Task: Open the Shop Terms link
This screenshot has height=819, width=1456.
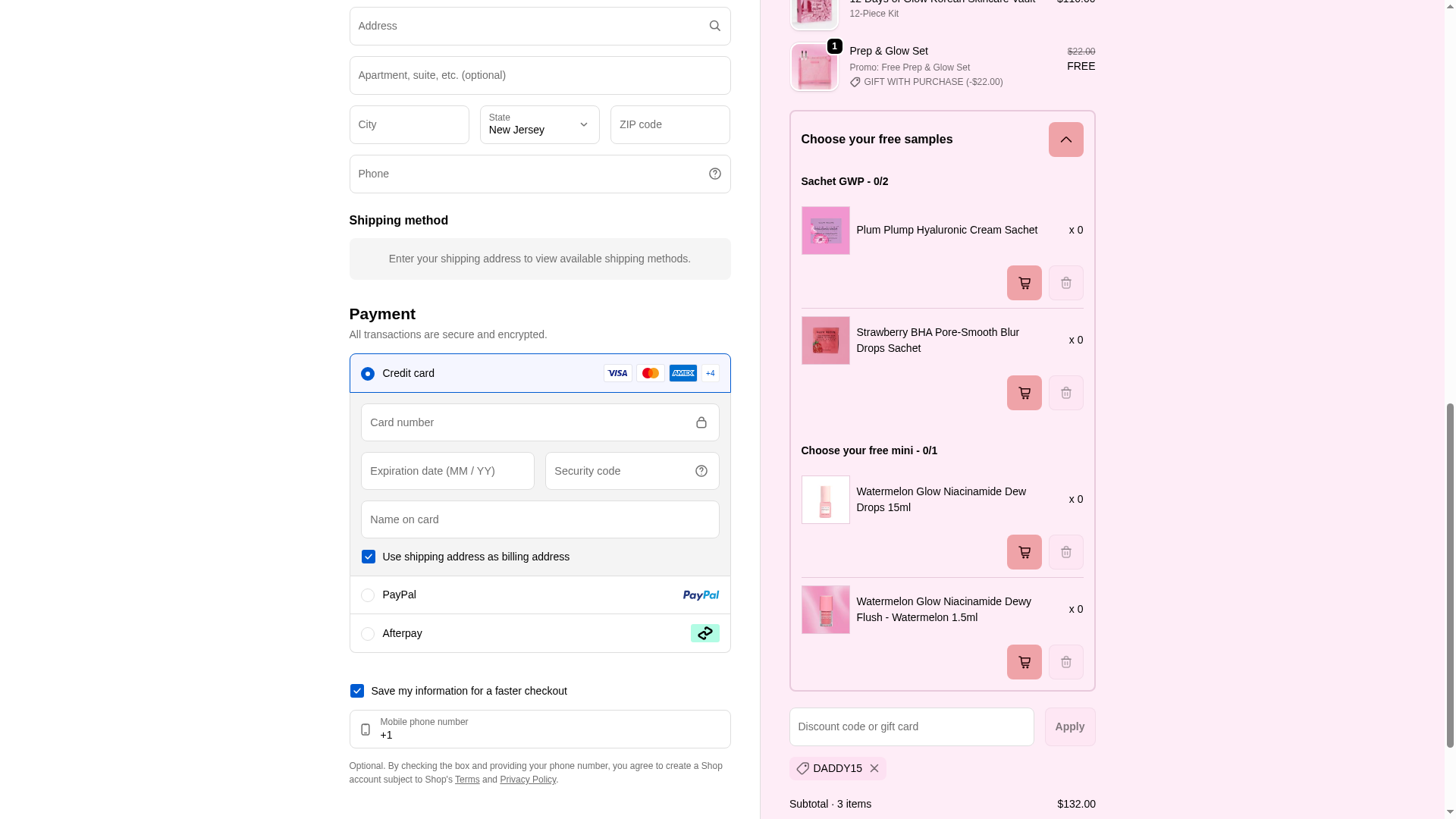Action: click(467, 780)
